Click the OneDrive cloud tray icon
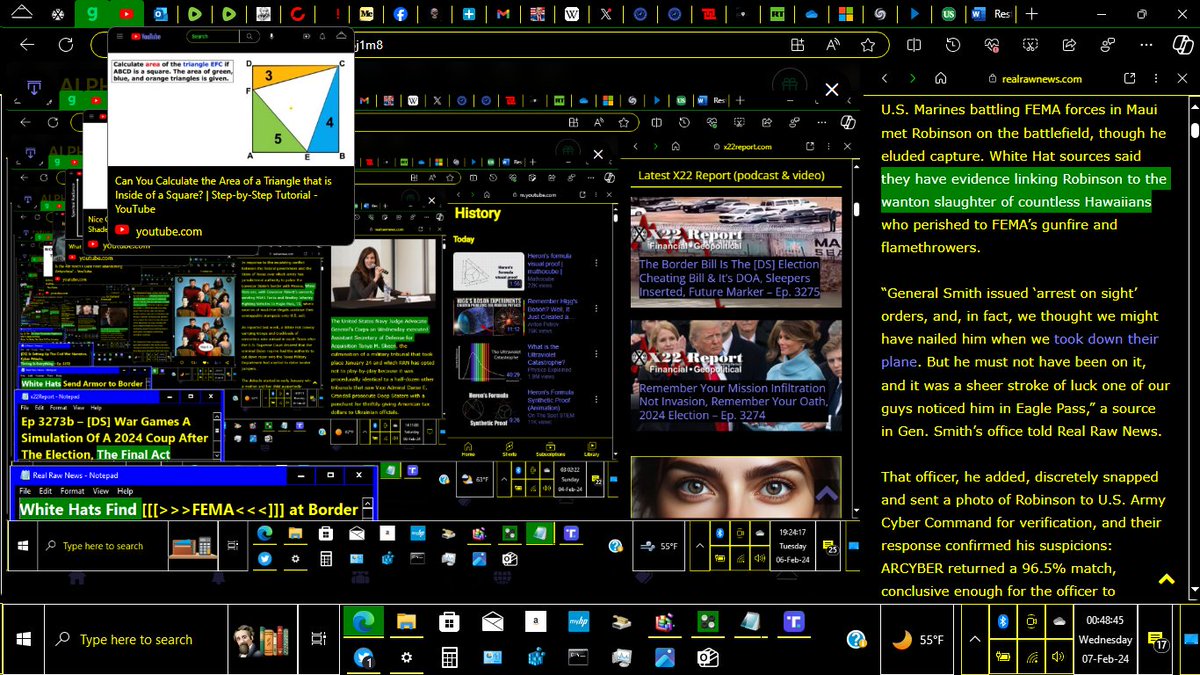Screen dimensions: 1200x675 point(1059,622)
